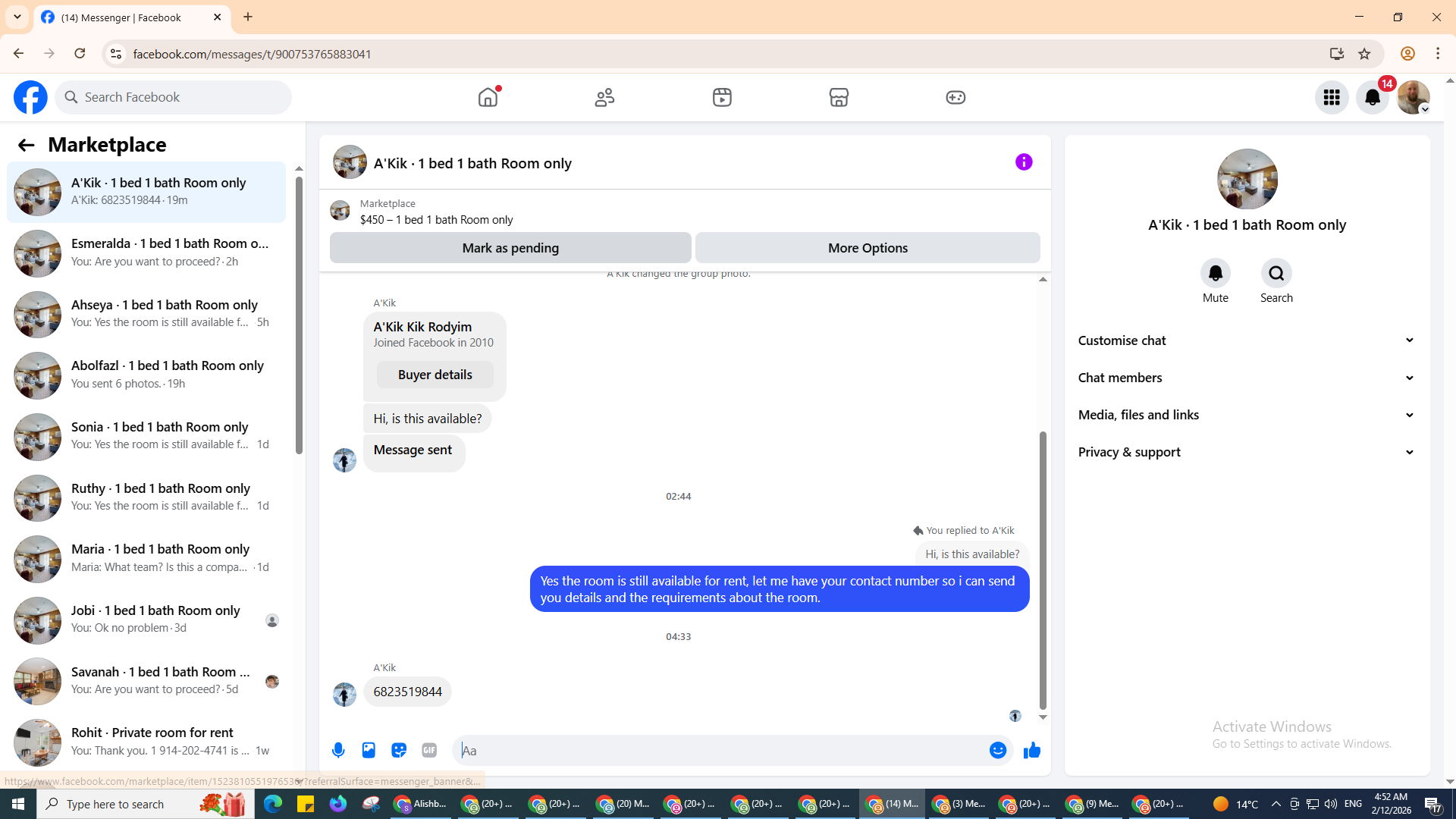
Task: Open the Facebook apps grid menu
Action: (1332, 97)
